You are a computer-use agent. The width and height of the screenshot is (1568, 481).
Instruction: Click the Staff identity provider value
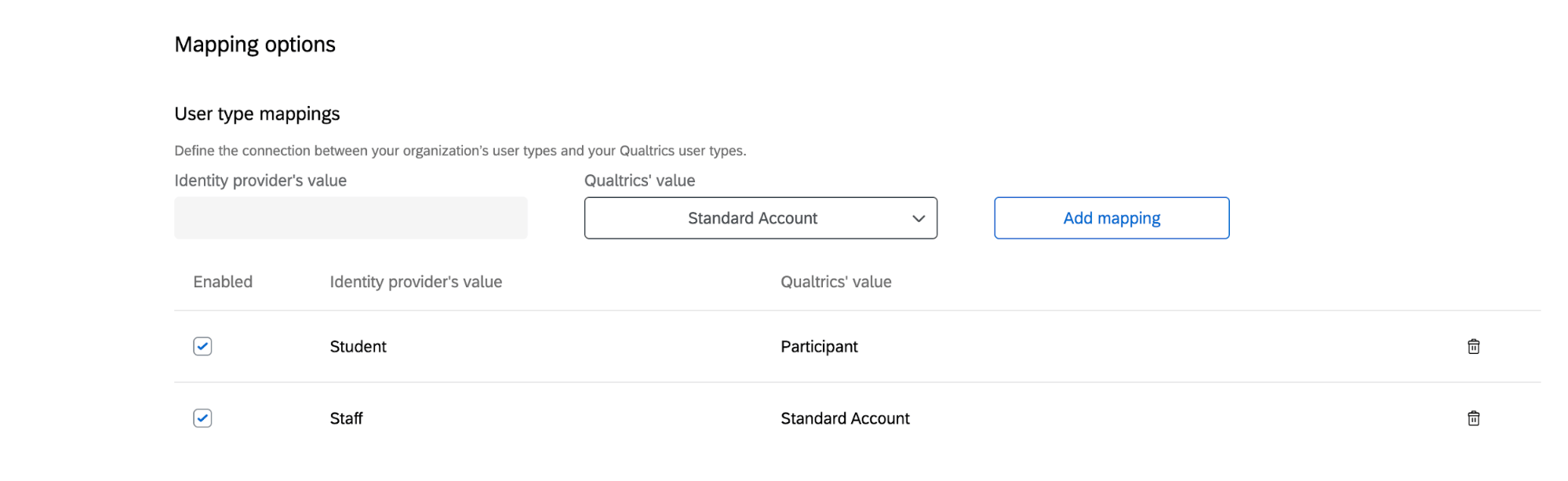346,418
